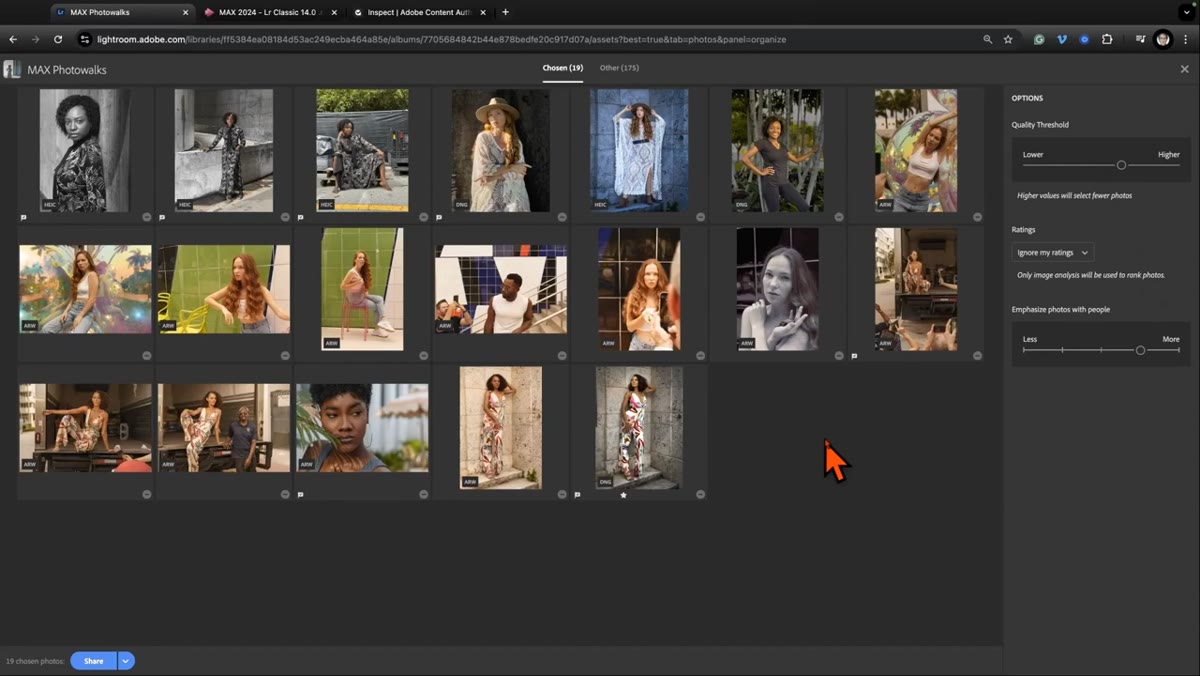
Task: Adjust the Quality Threshold slider handle
Action: (1121, 165)
